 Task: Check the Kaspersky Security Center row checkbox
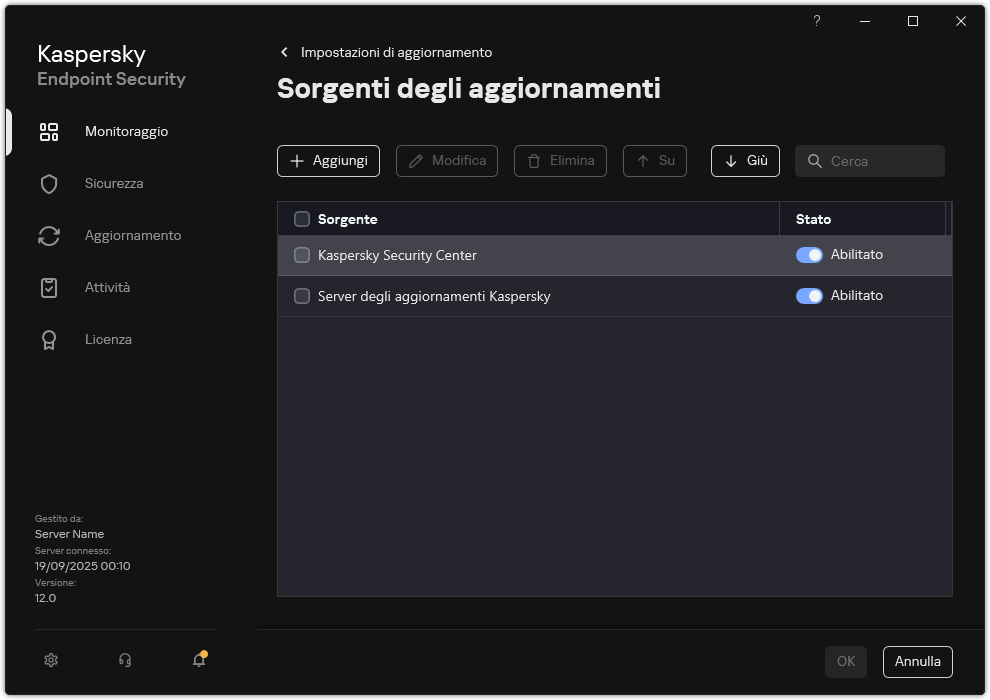(x=301, y=255)
